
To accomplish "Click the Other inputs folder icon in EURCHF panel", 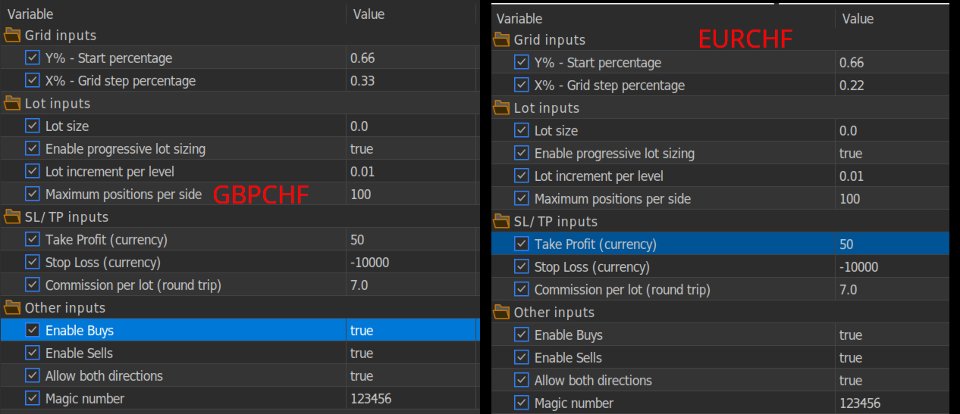I will click(x=501, y=312).
